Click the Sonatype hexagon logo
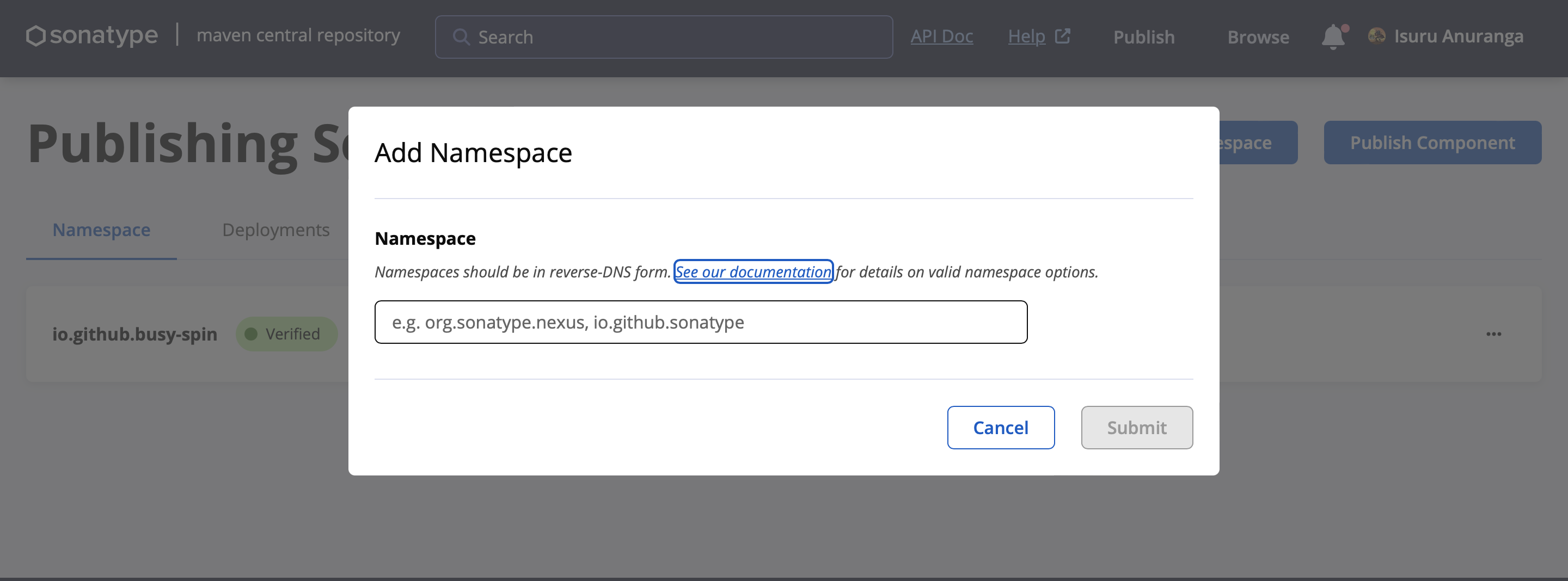This screenshot has width=1568, height=581. point(36,35)
